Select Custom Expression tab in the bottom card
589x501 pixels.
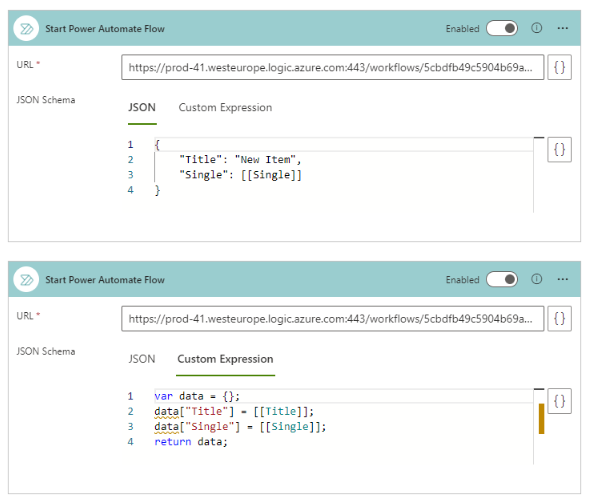click(225, 359)
